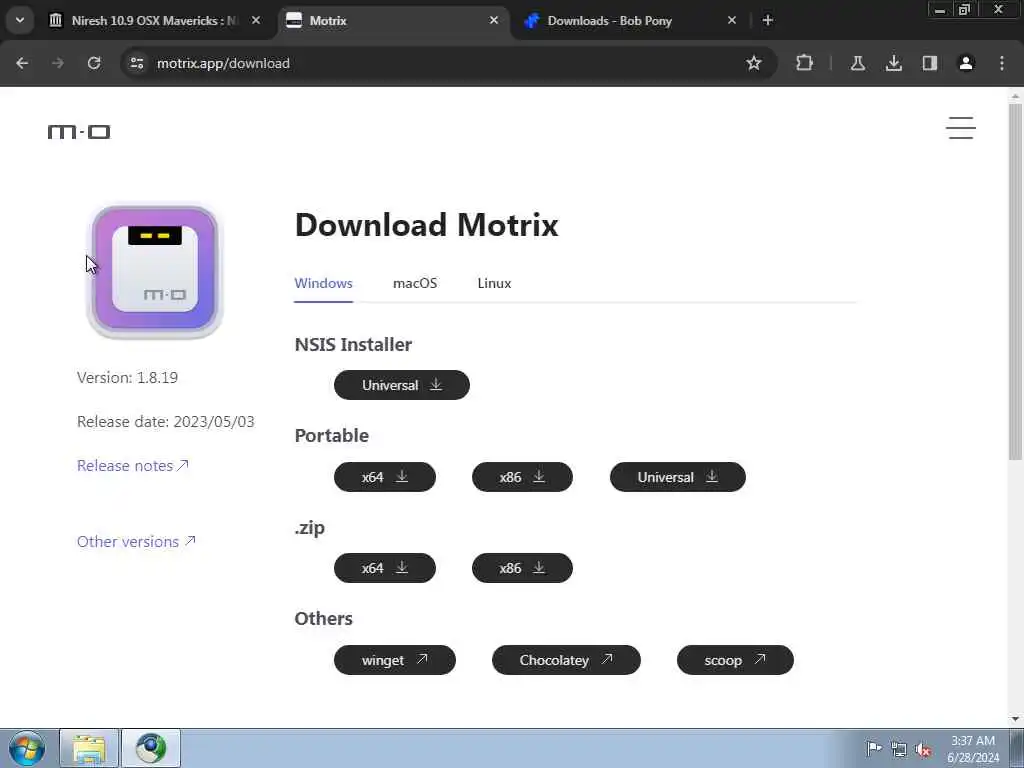Select the Windows platform tab
Screen dimensions: 1024x768
tap(323, 283)
